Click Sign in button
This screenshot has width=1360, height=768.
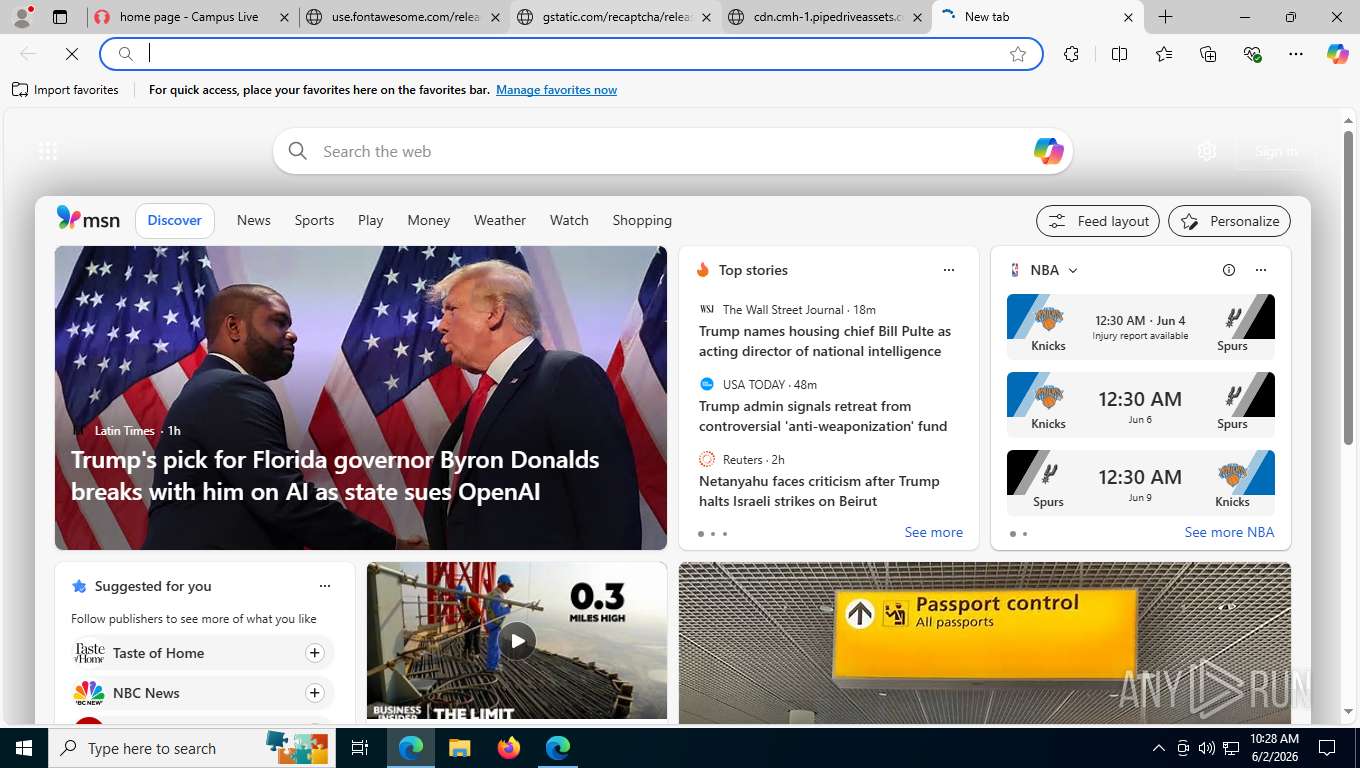[x=1276, y=151]
